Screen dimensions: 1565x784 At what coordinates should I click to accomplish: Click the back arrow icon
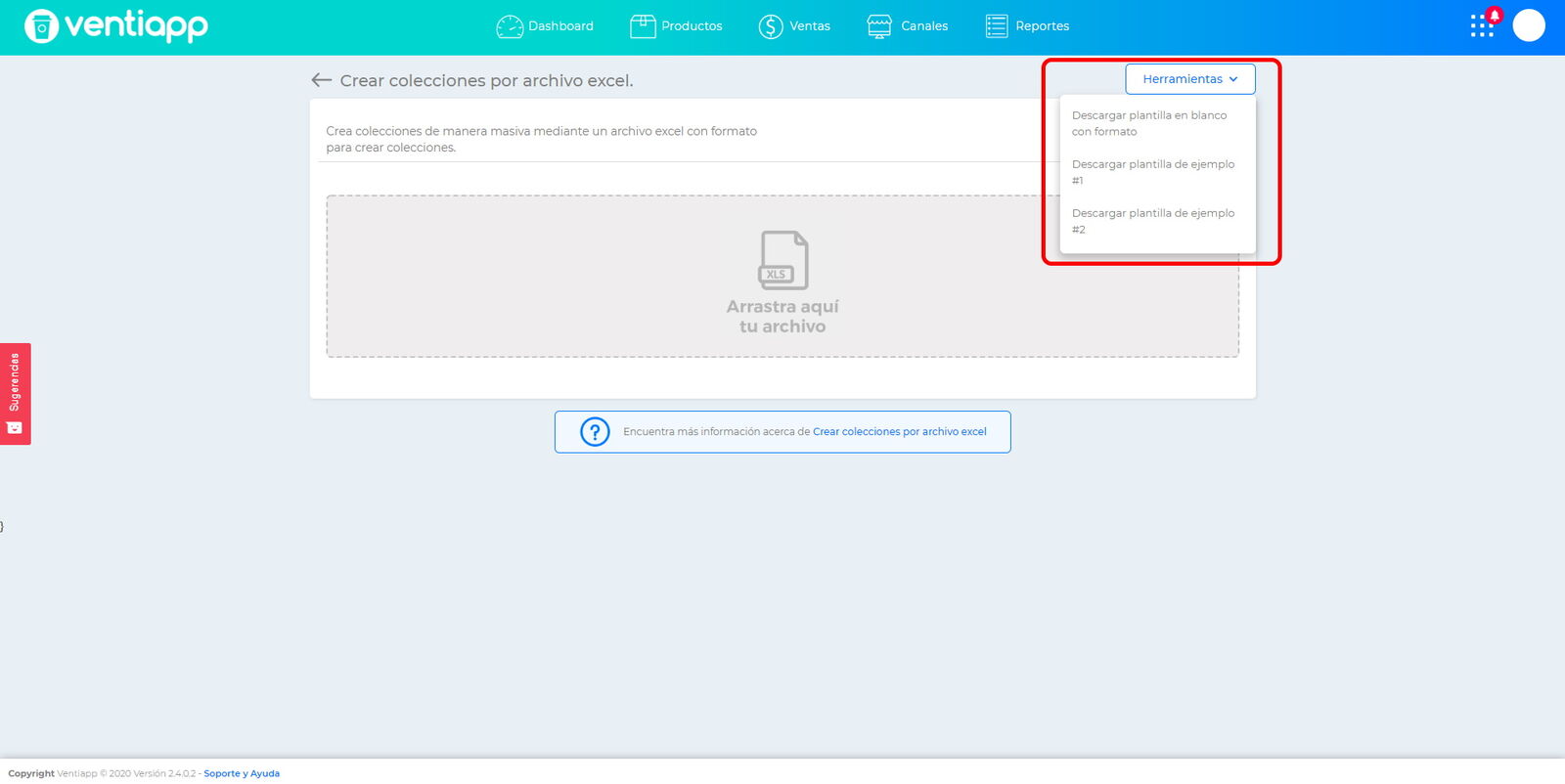point(321,80)
